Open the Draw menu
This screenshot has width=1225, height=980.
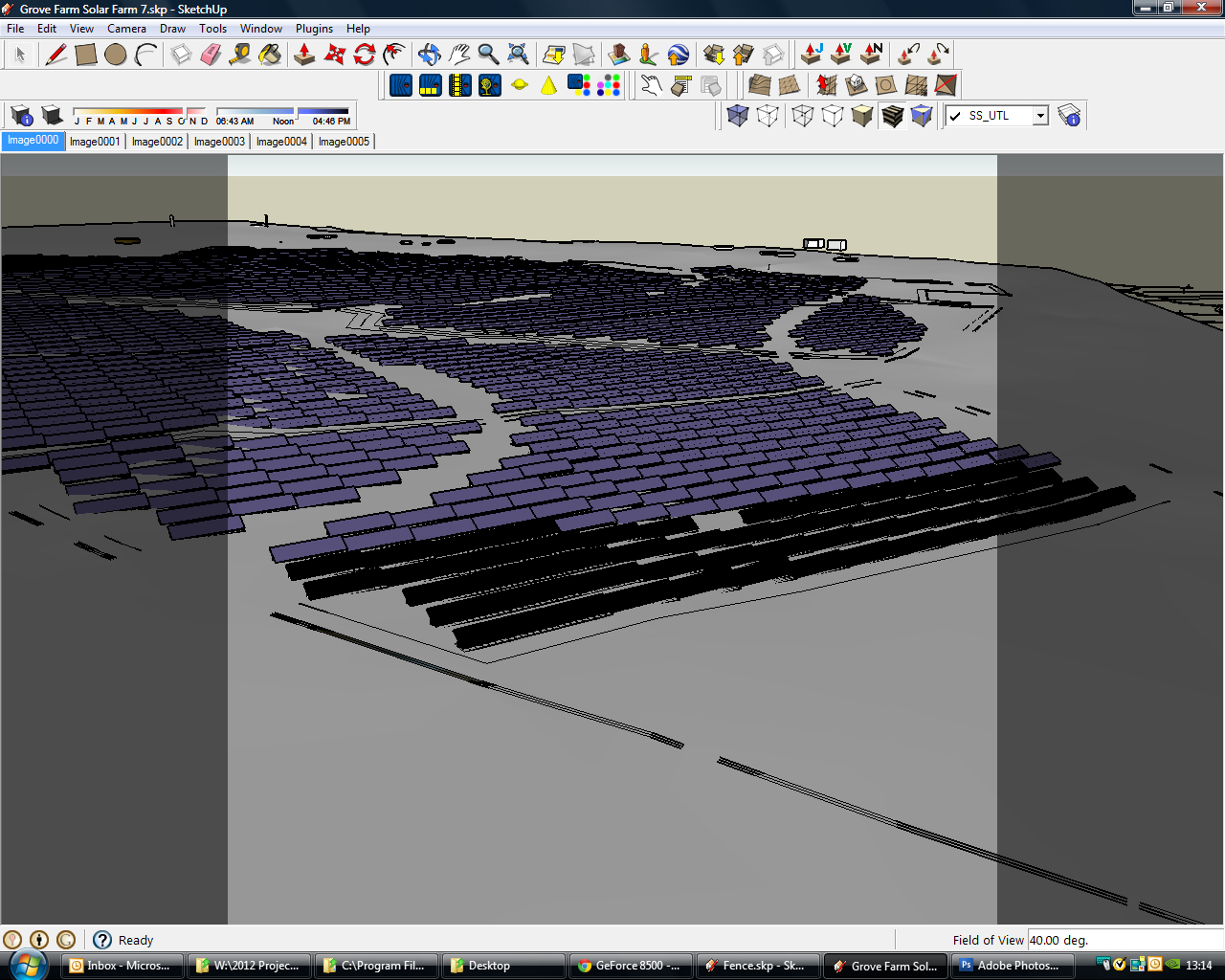point(172,29)
